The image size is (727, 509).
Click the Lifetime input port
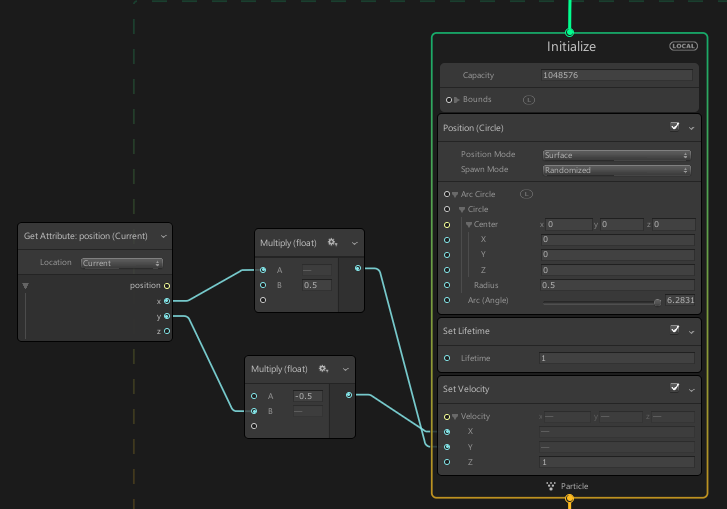point(447,358)
